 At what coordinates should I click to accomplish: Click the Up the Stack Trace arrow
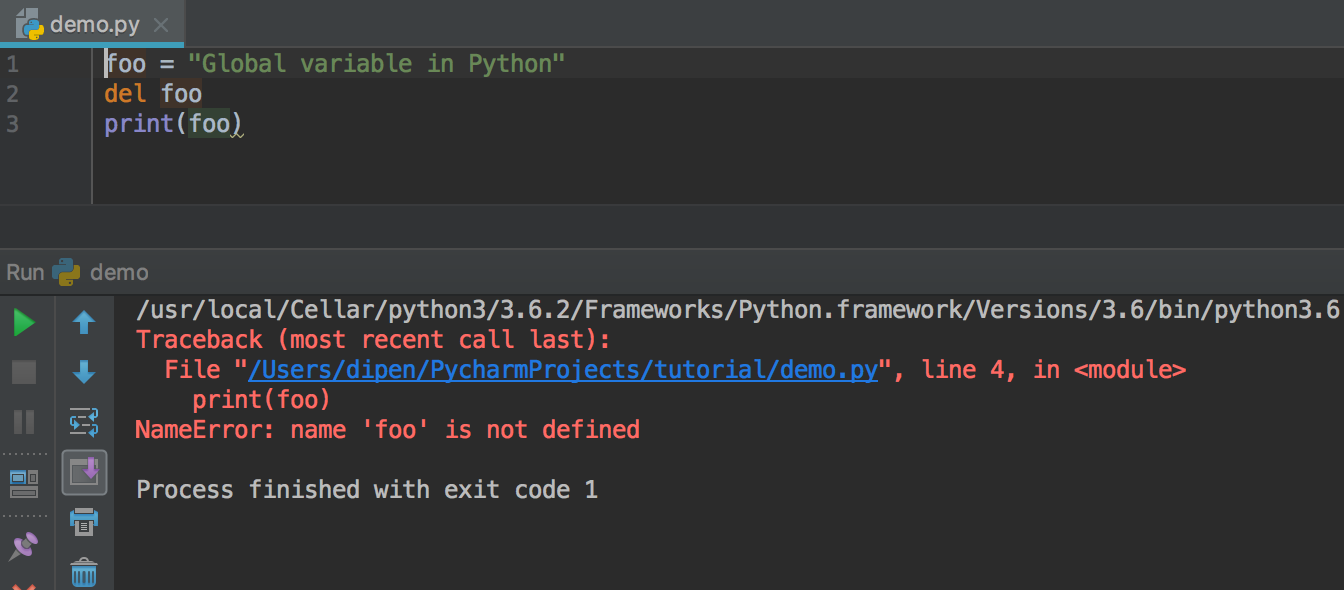tap(84, 323)
